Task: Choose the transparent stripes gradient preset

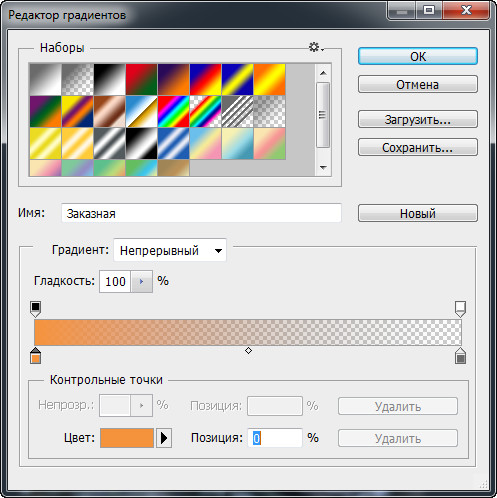Action: pos(237,112)
